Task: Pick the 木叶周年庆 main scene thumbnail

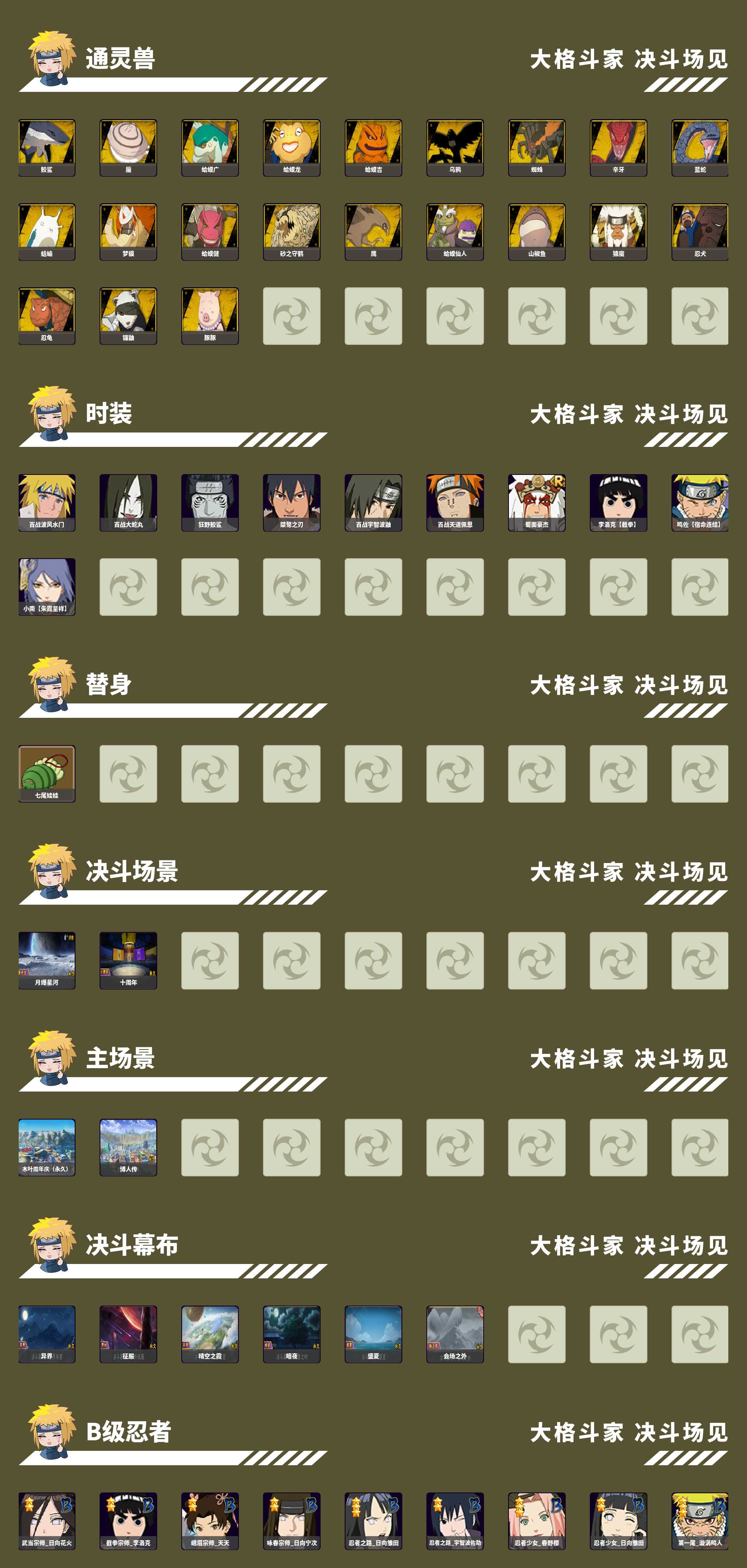Action: [x=47, y=1148]
